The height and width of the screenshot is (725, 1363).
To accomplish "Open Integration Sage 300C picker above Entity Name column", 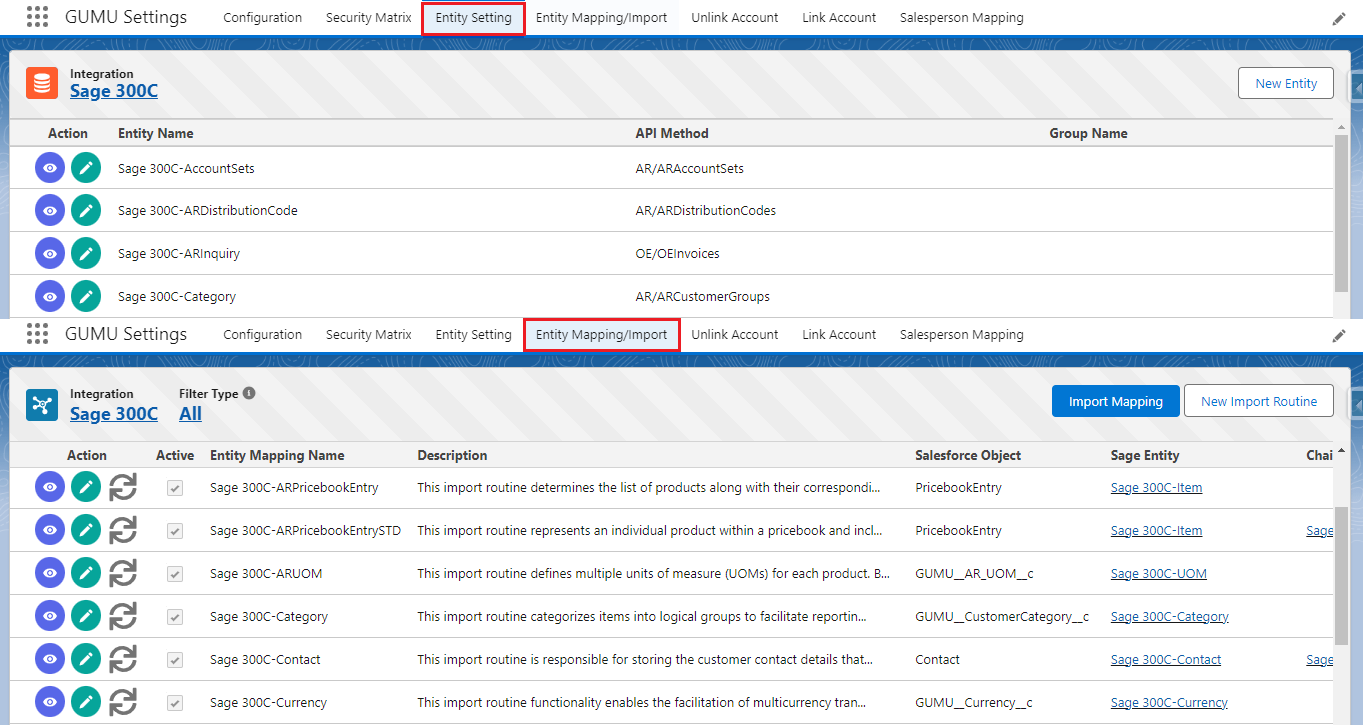I will 113,91.
